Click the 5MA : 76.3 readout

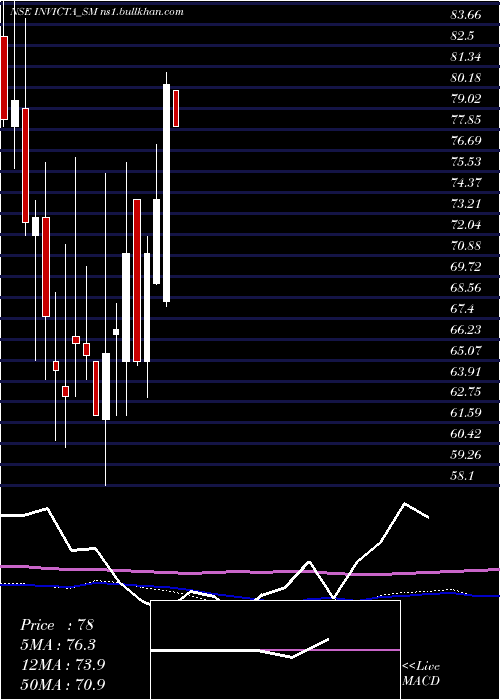tap(58, 645)
